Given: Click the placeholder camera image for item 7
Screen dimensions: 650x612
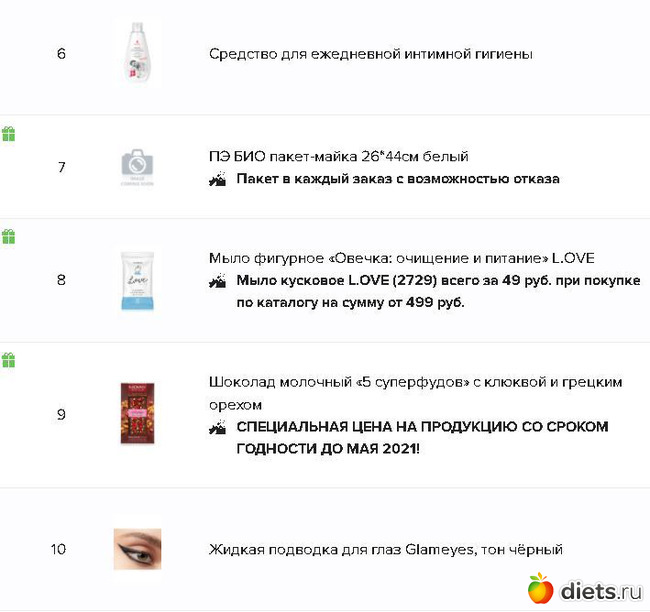Looking at the screenshot, I should [137, 167].
